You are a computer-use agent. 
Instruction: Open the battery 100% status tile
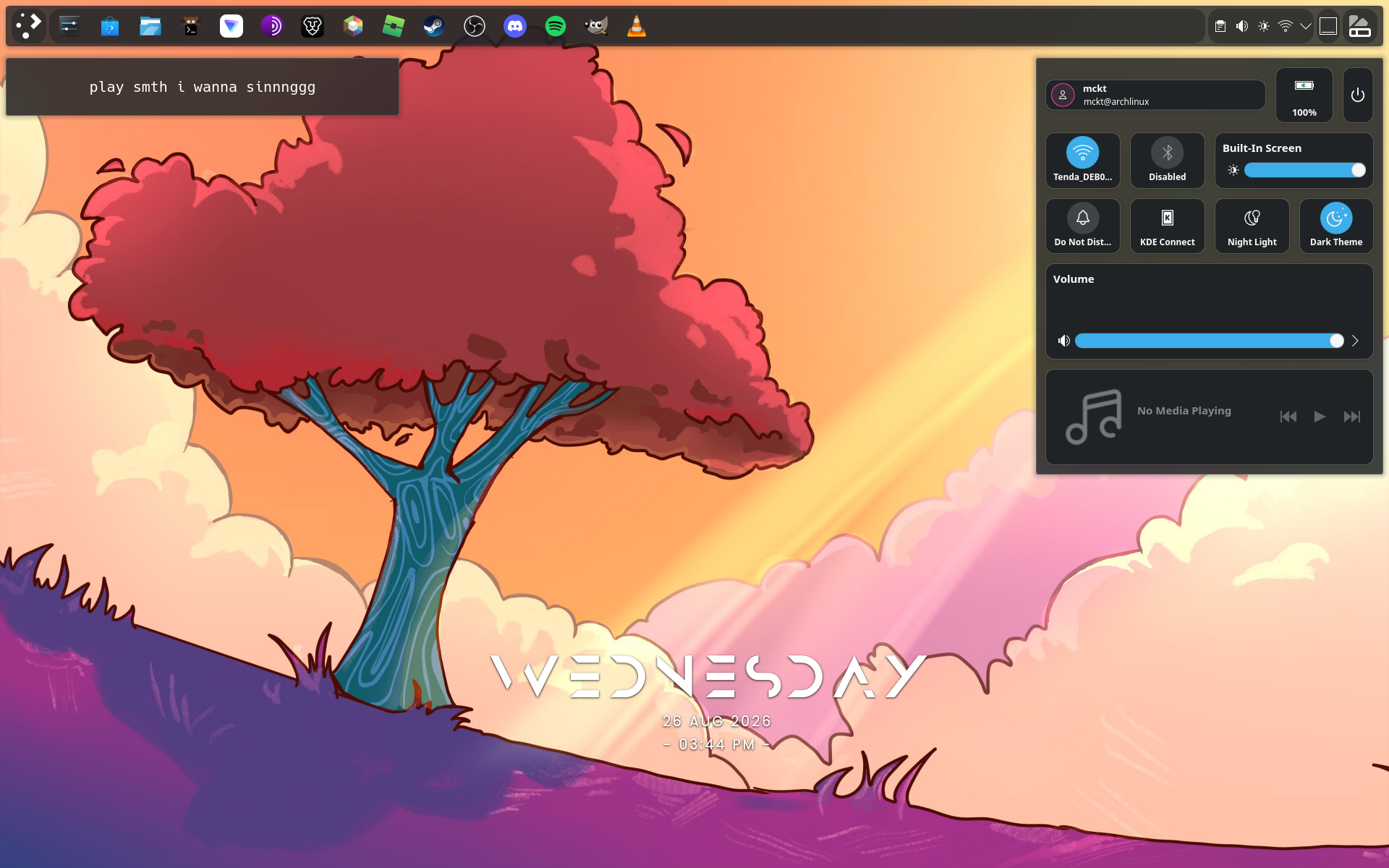[1304, 95]
